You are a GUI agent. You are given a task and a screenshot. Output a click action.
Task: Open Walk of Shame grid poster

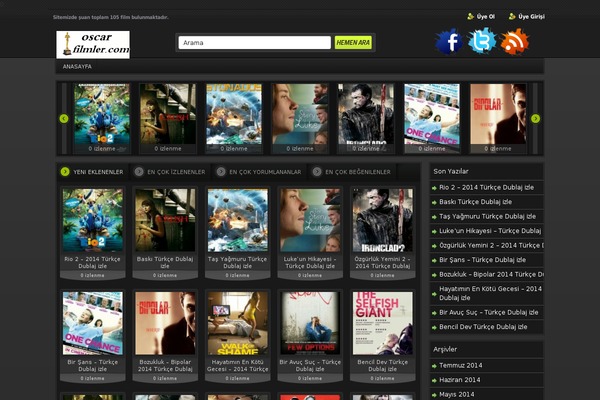[238, 323]
